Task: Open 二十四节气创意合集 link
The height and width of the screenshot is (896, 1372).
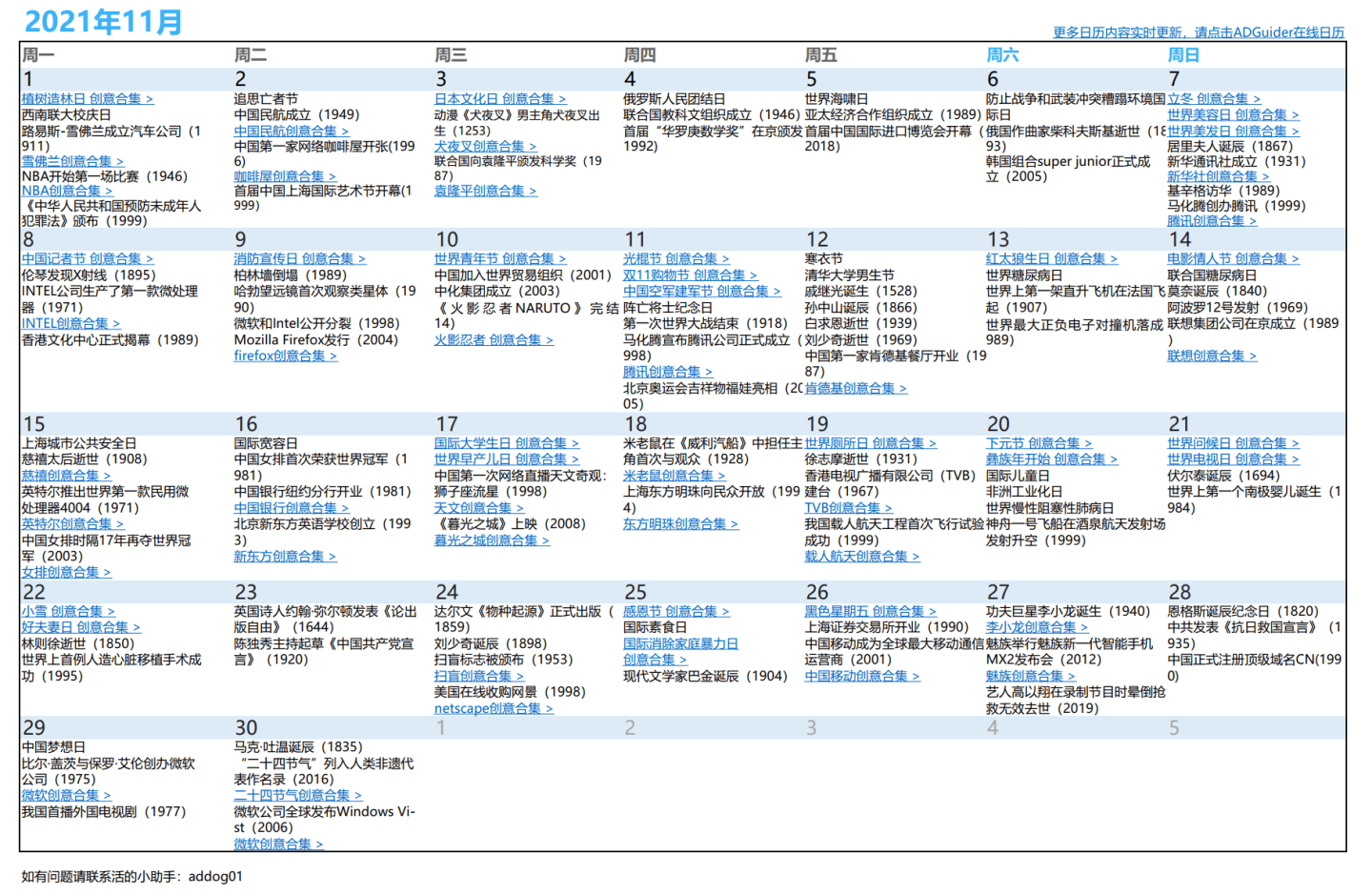Action: pyautogui.click(x=298, y=796)
